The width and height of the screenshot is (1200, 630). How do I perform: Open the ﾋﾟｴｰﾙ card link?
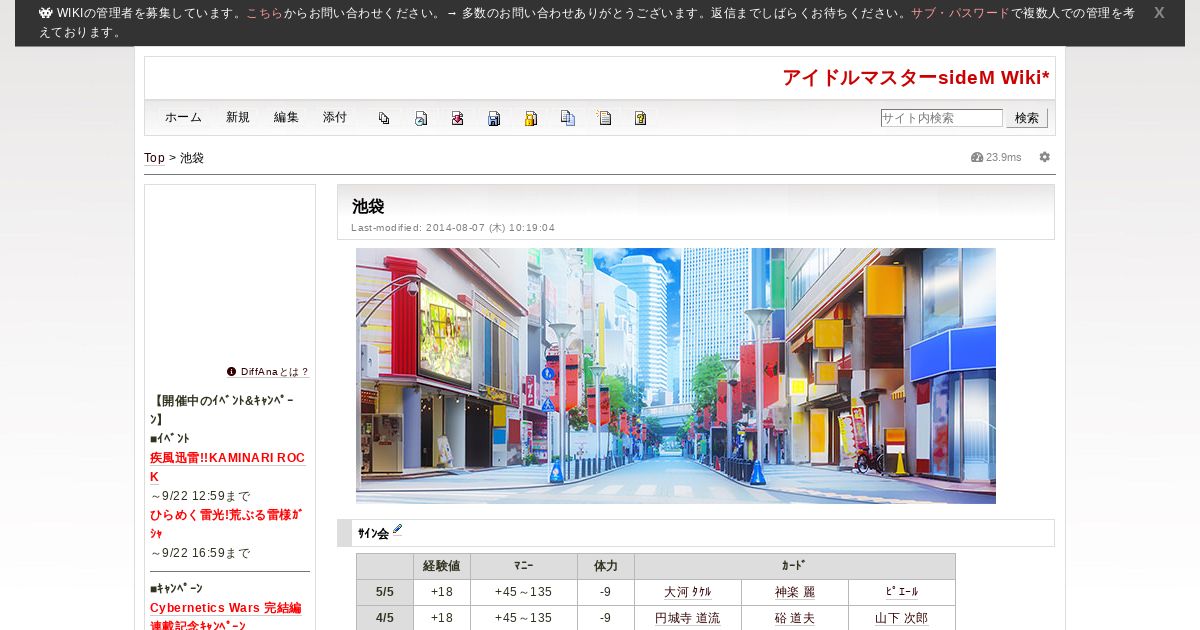click(902, 592)
